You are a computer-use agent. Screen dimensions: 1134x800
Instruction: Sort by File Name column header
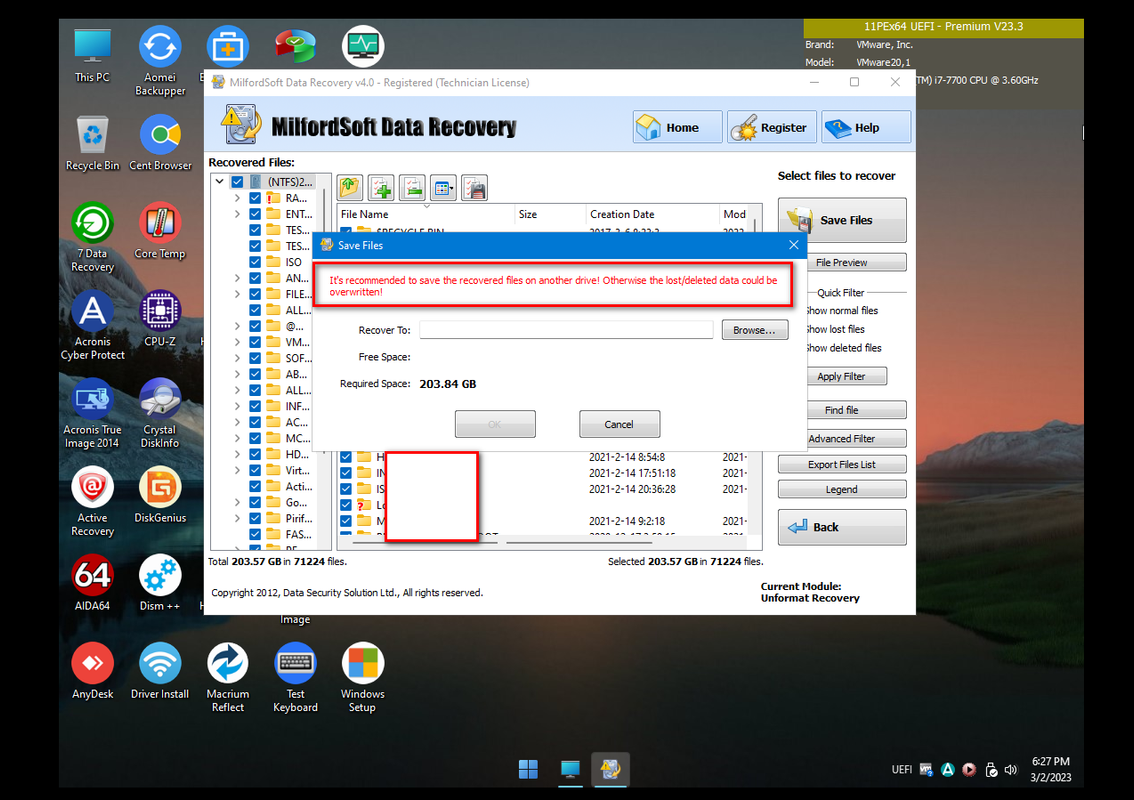coord(425,214)
